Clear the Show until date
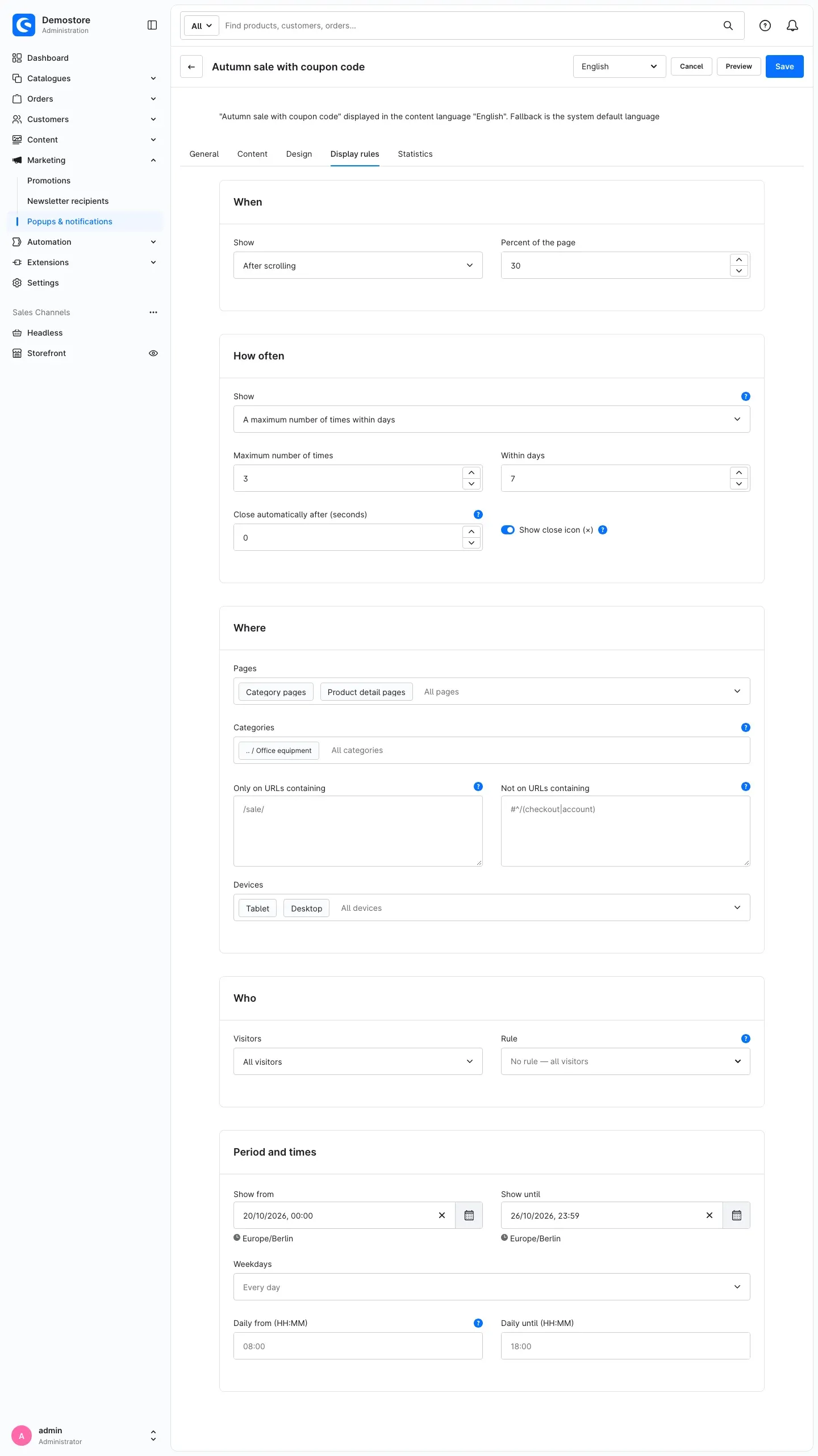818x1456 pixels. pyautogui.click(x=710, y=1215)
